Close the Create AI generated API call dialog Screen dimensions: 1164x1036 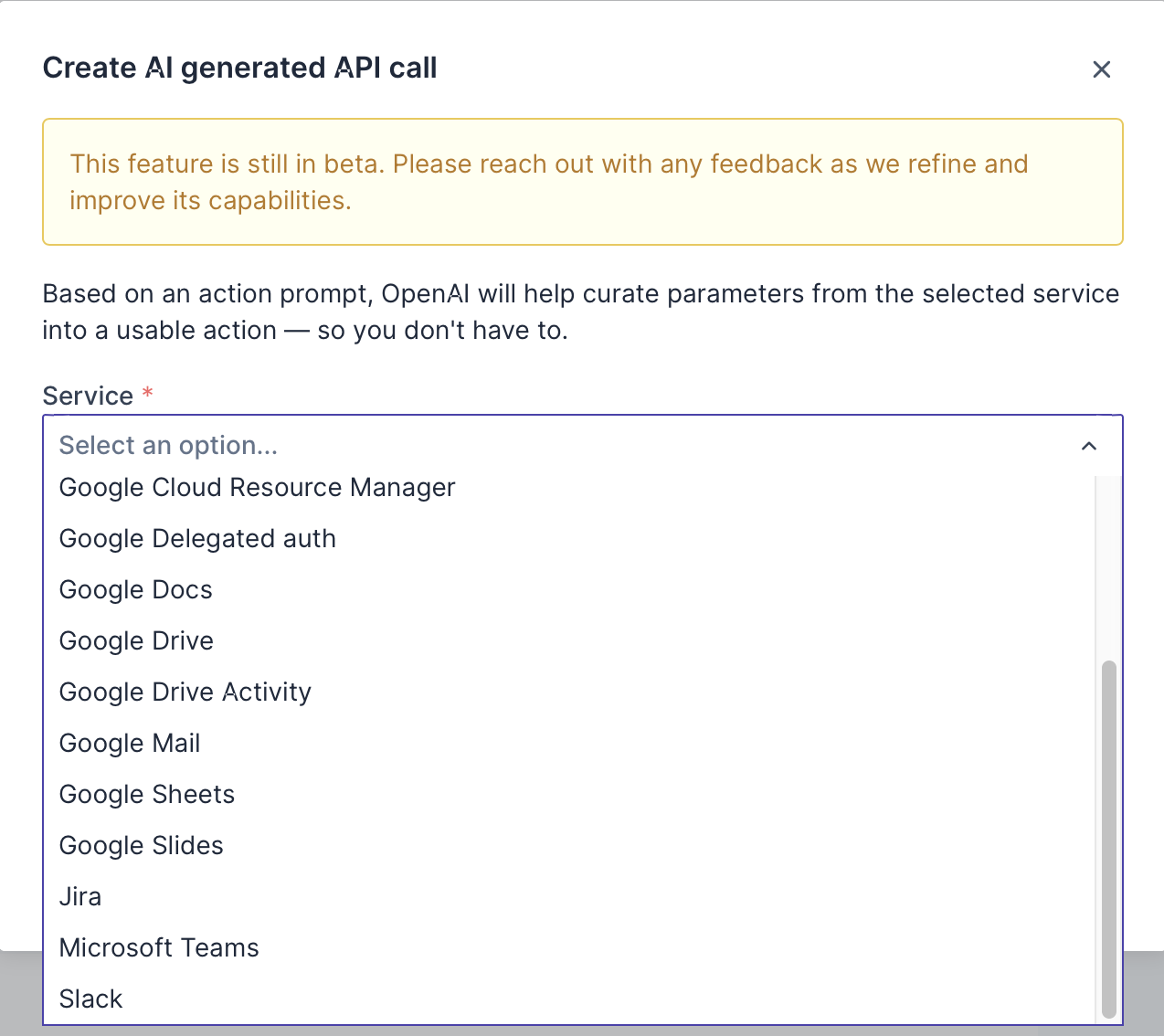tap(1101, 69)
